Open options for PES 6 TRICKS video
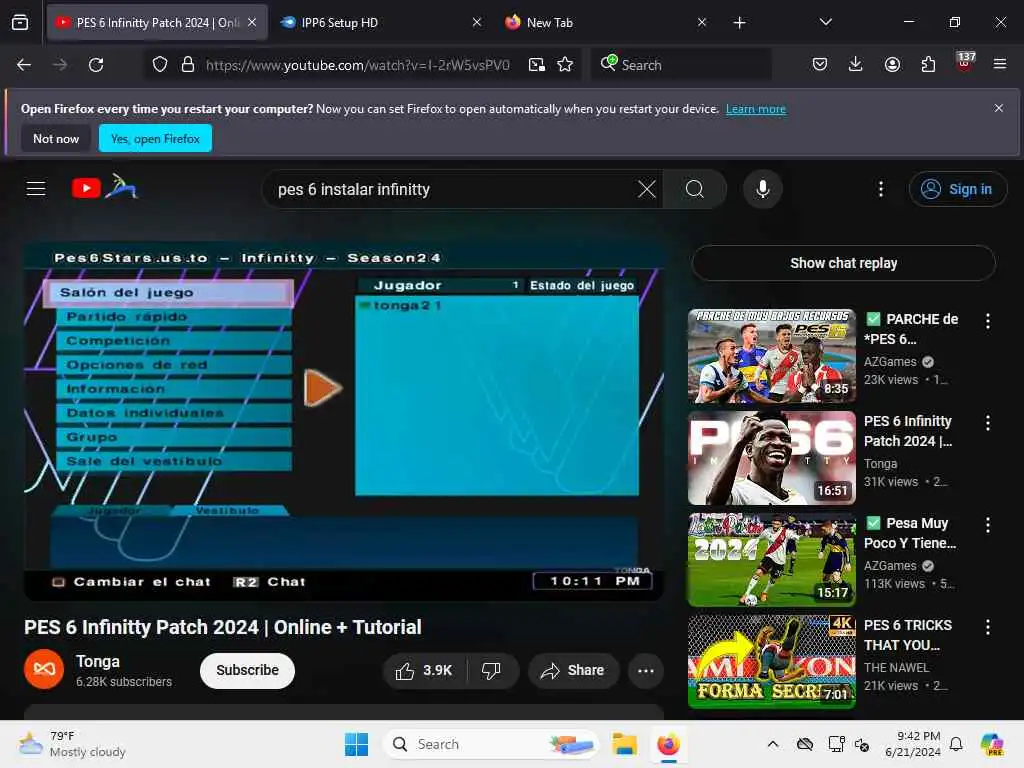 pyautogui.click(x=987, y=627)
